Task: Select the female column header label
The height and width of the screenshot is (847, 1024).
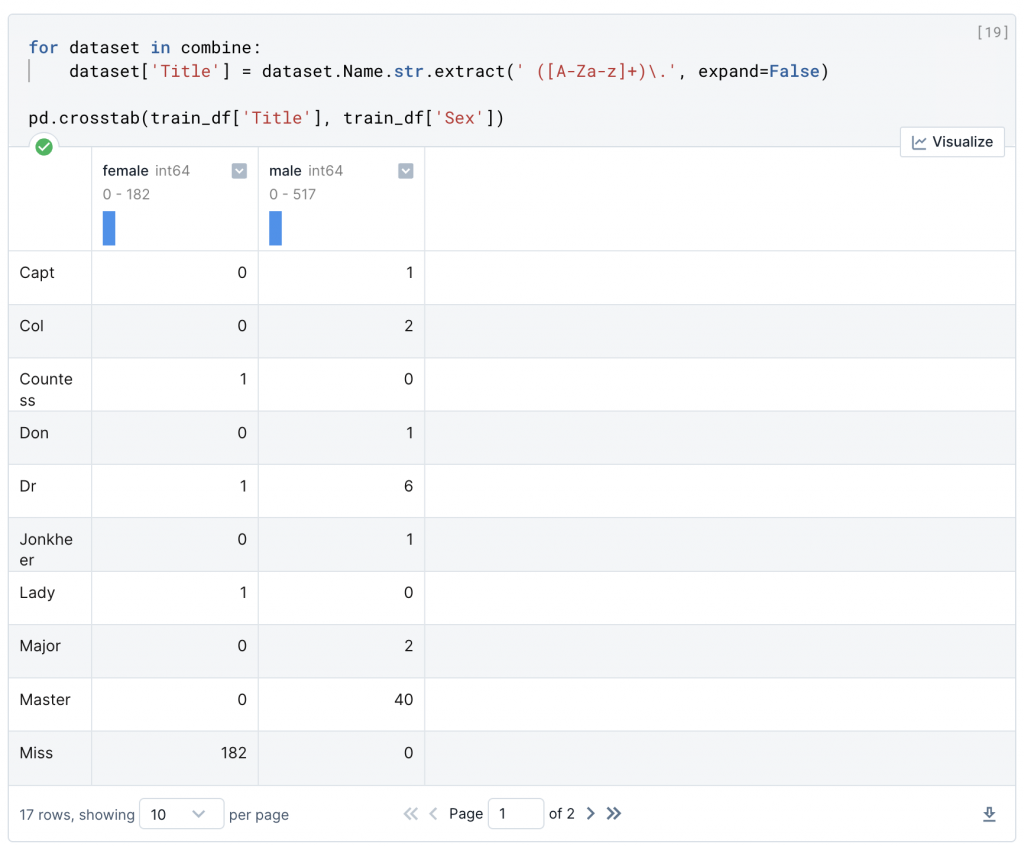Action: click(x=125, y=171)
